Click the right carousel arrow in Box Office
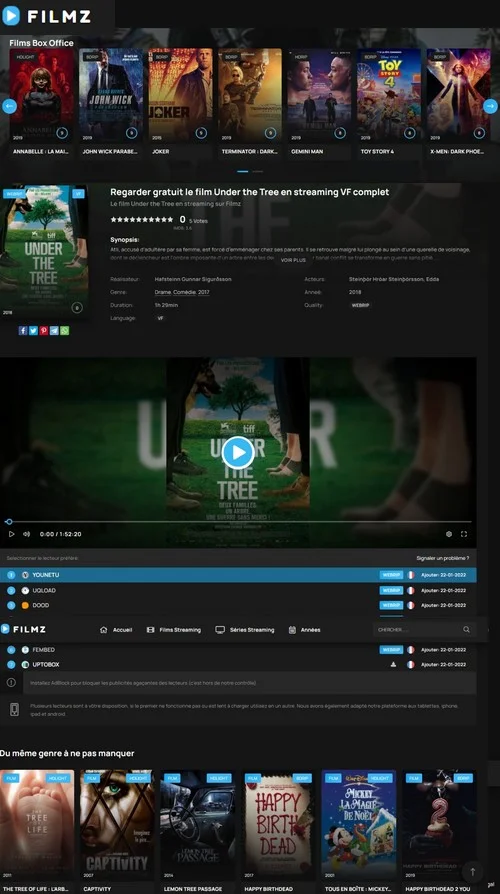Image resolution: width=500 pixels, height=894 pixels. (490, 106)
